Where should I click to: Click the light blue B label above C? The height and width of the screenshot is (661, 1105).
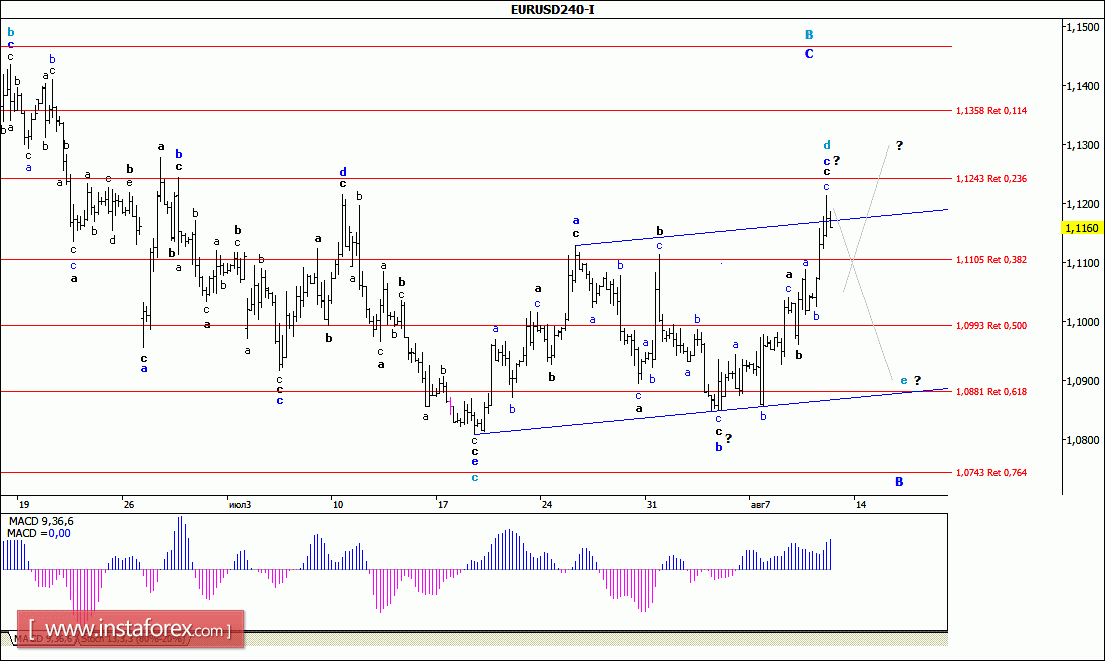[x=809, y=35]
